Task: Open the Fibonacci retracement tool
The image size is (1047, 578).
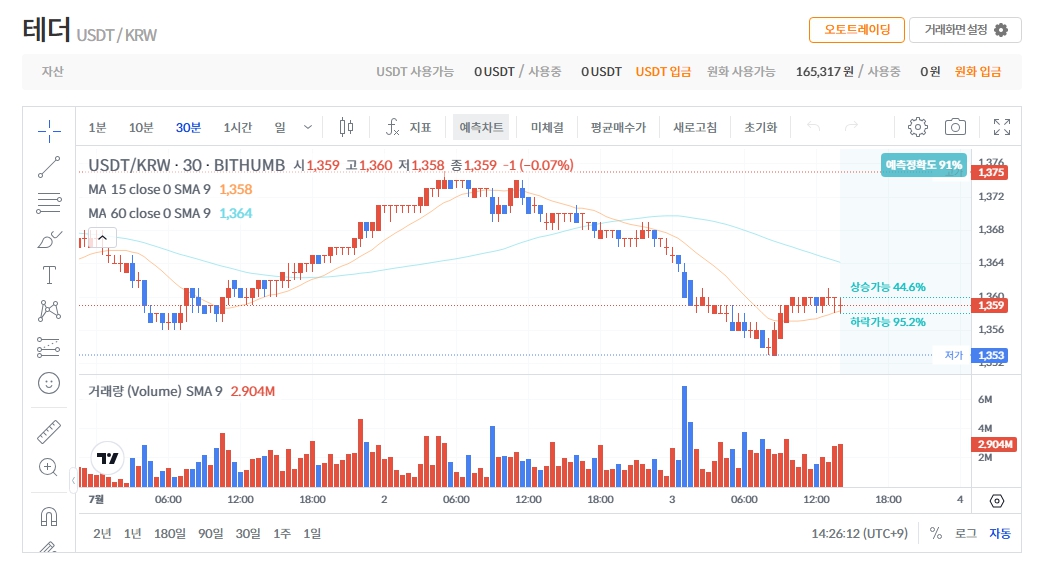Action: coord(49,203)
